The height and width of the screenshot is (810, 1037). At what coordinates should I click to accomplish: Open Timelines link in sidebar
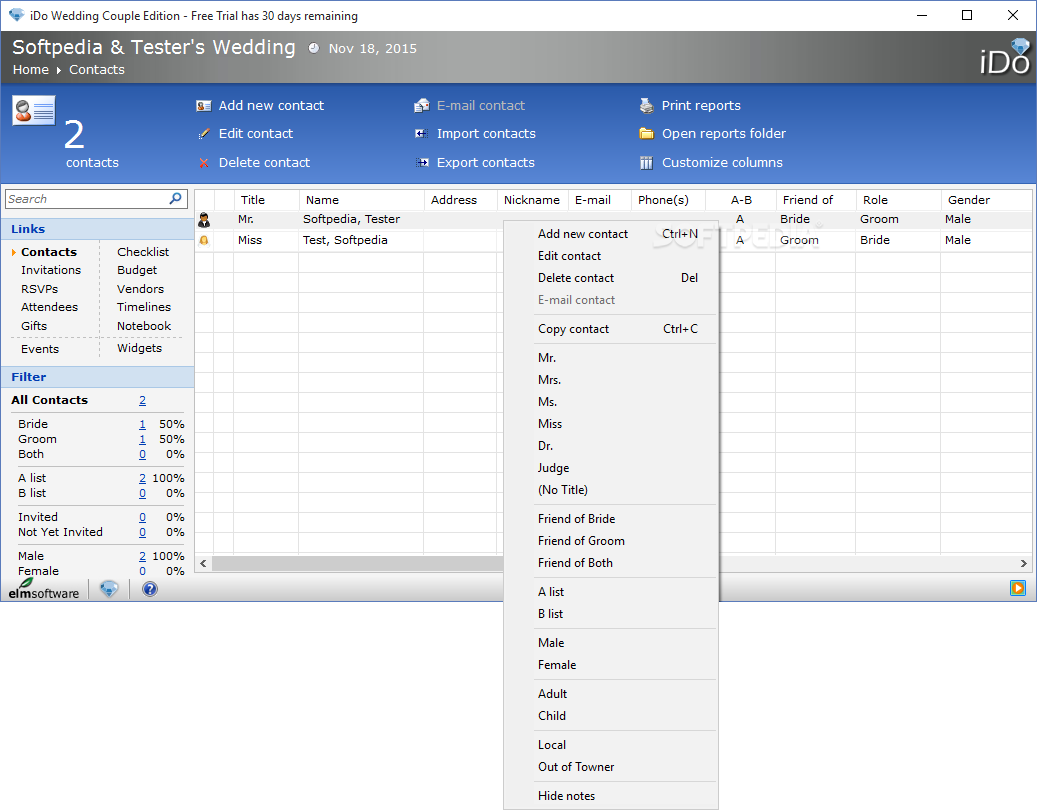coord(144,307)
